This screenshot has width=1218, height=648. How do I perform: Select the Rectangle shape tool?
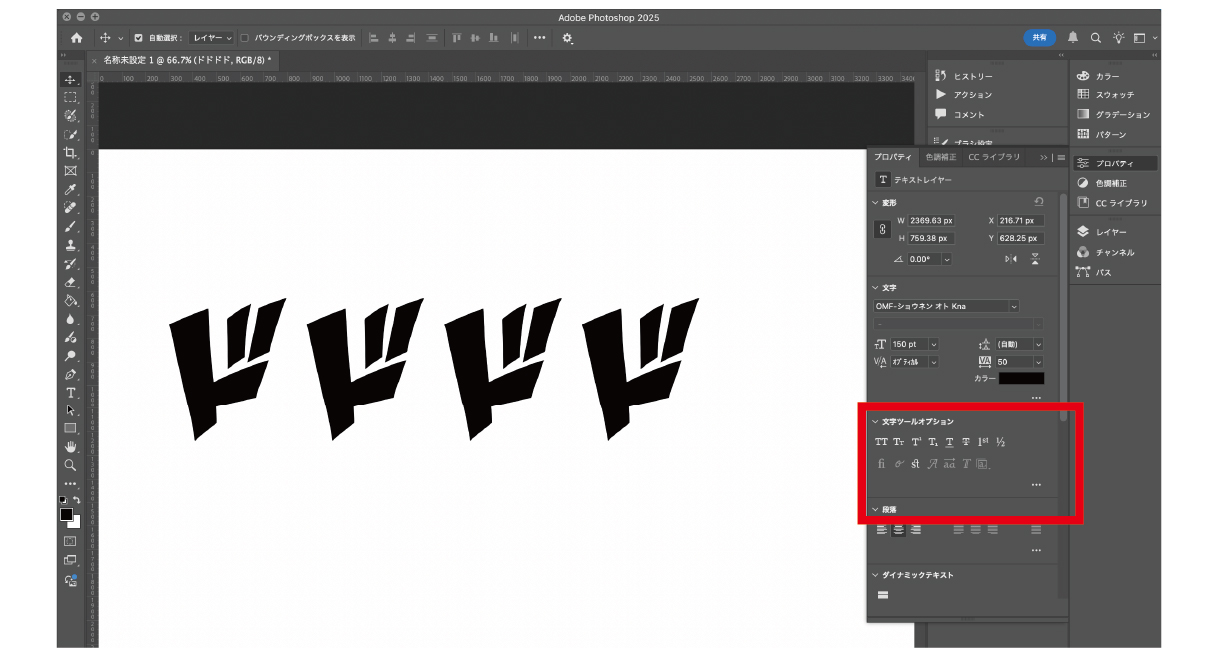click(x=70, y=428)
